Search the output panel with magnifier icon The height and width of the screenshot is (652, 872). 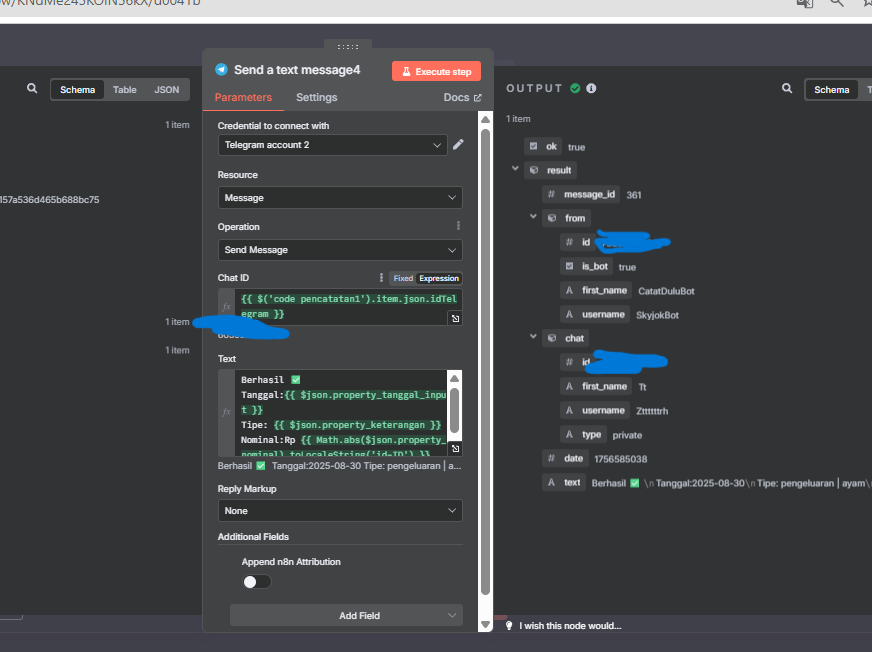click(x=787, y=89)
